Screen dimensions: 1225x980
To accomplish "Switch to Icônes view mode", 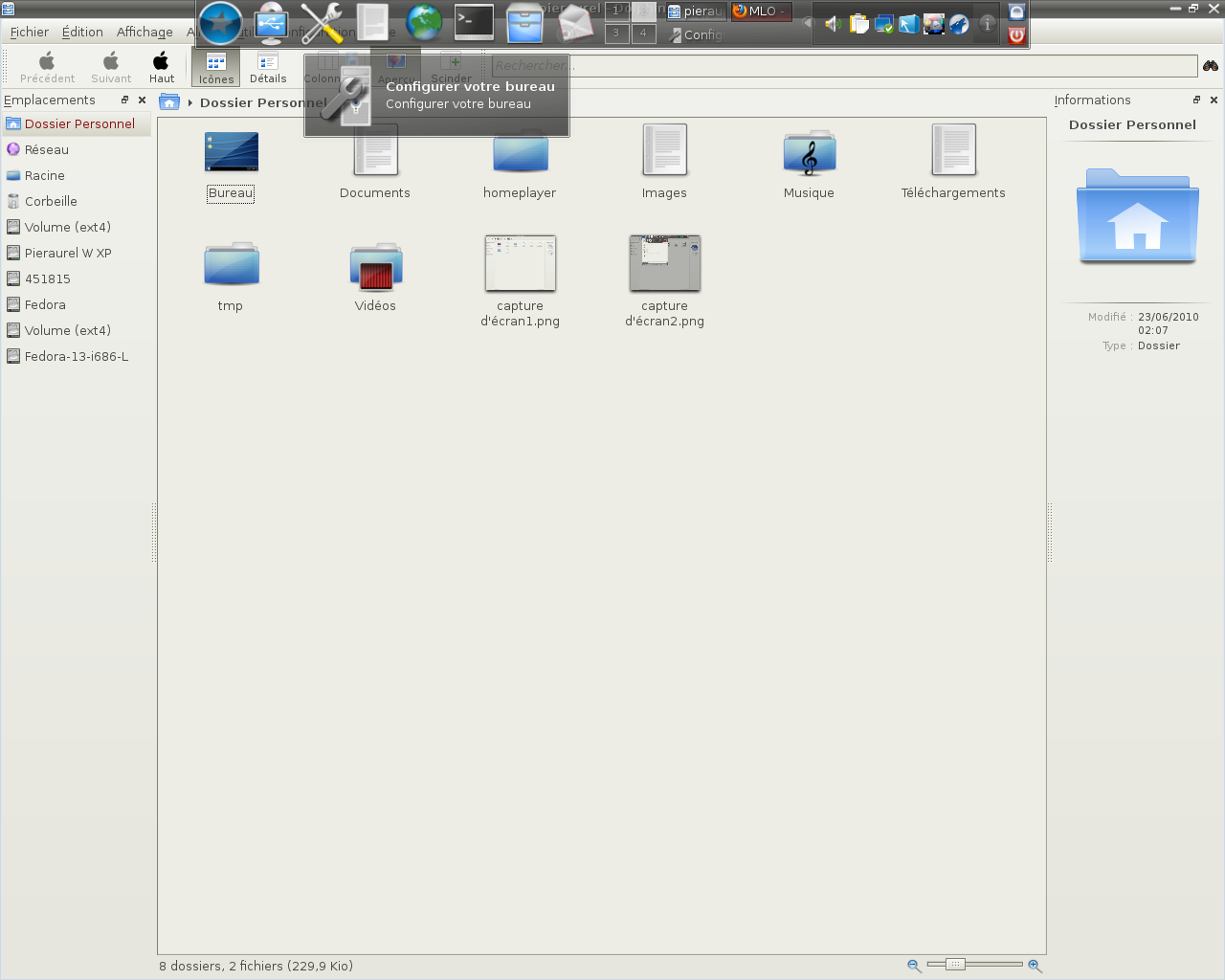I will [x=216, y=68].
